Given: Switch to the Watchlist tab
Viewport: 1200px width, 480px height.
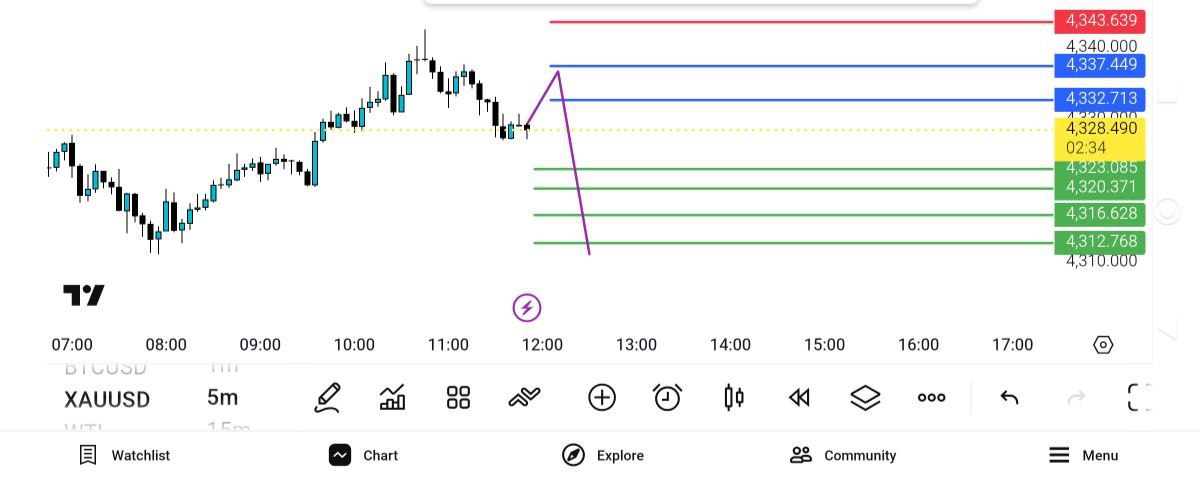Looking at the screenshot, I should pyautogui.click(x=124, y=456).
